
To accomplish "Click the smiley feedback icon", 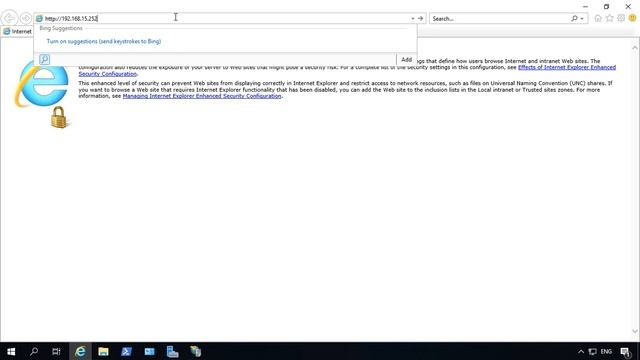I will [x=632, y=18].
